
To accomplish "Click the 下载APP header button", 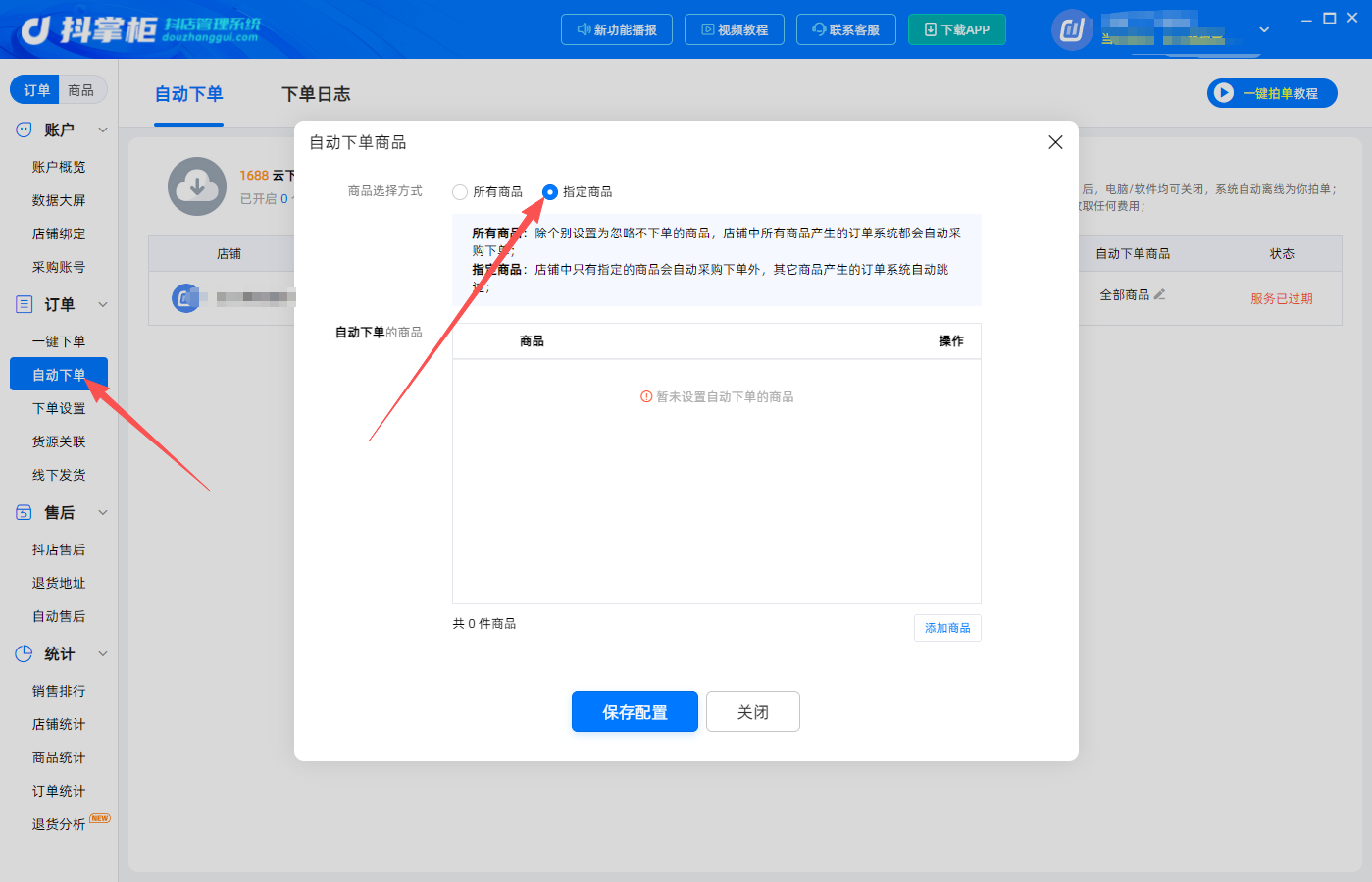I will (x=957, y=29).
